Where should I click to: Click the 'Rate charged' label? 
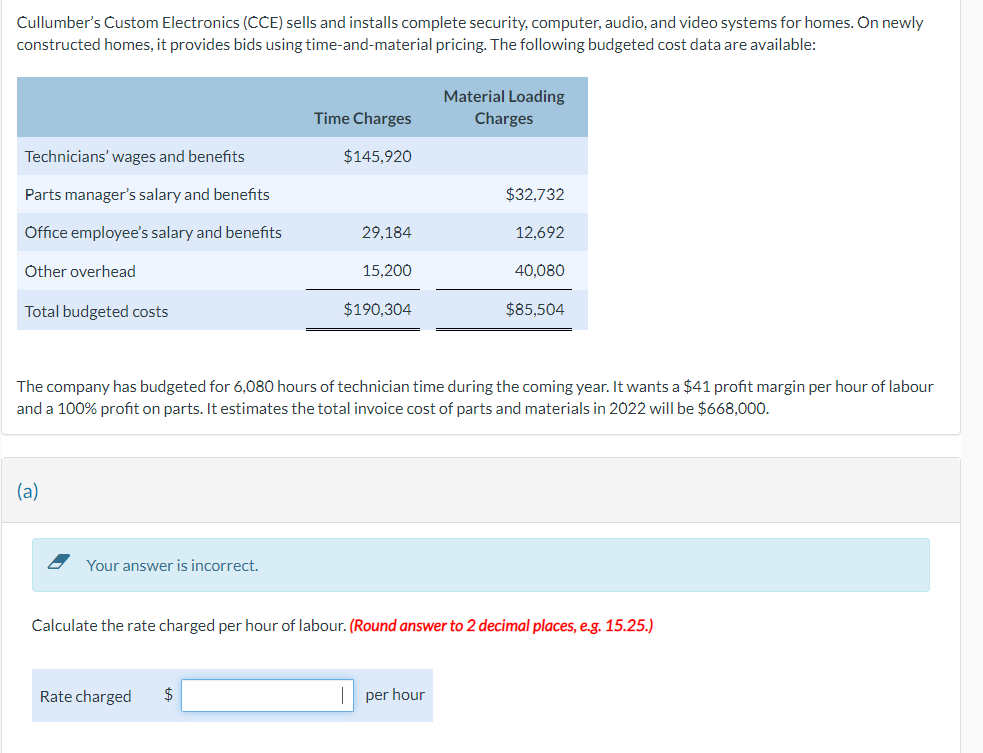85,695
